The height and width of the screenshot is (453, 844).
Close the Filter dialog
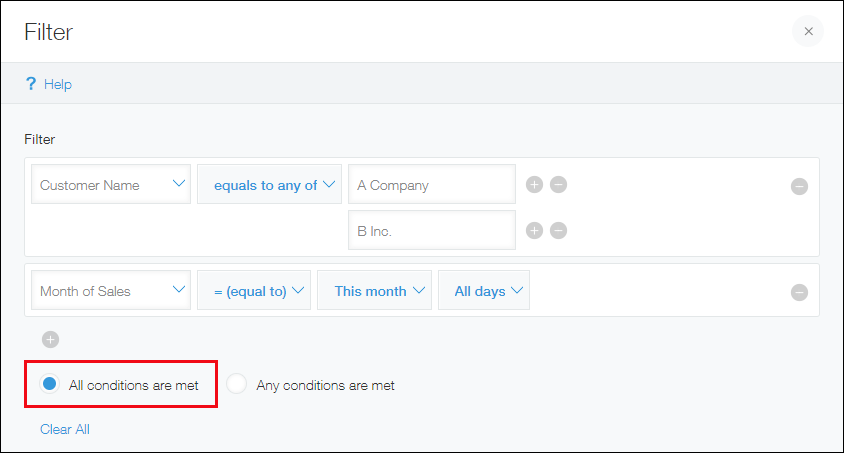[808, 31]
